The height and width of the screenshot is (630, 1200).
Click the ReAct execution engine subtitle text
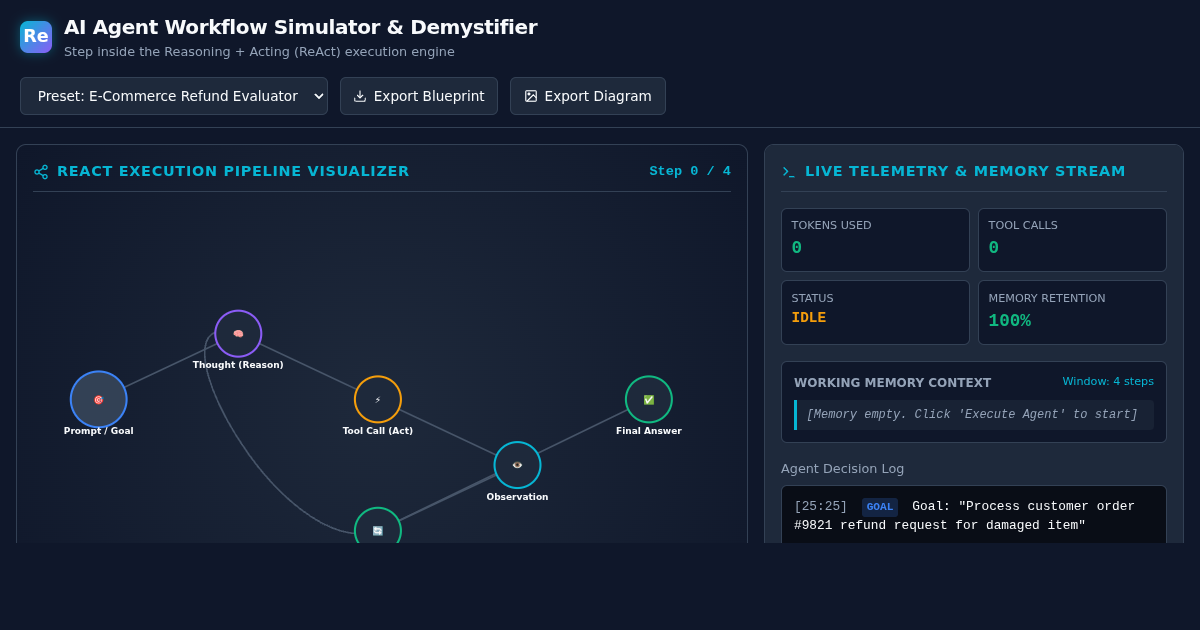[259, 52]
